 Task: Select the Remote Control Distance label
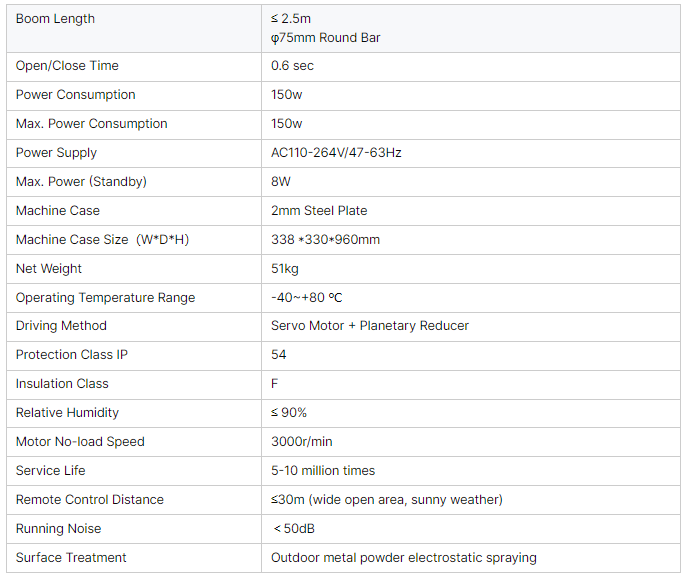point(90,499)
